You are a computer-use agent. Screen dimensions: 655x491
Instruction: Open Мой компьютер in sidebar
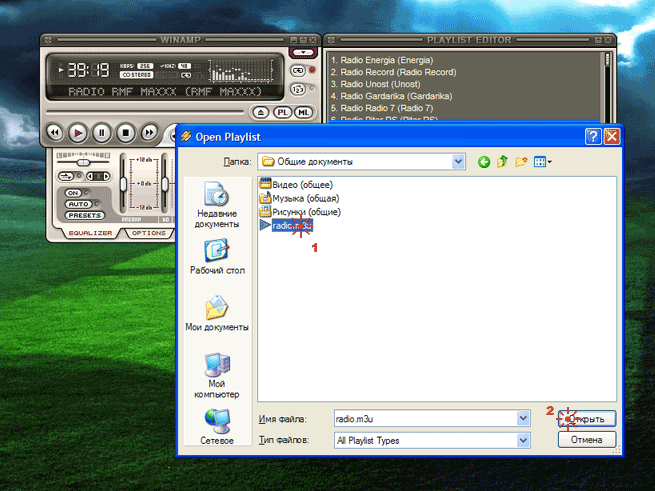pos(216,376)
